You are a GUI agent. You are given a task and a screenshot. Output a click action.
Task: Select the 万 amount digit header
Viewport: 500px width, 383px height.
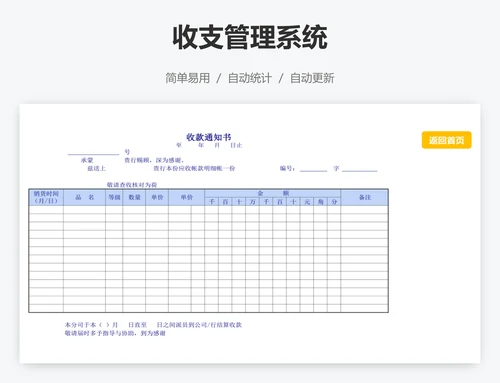click(x=252, y=202)
